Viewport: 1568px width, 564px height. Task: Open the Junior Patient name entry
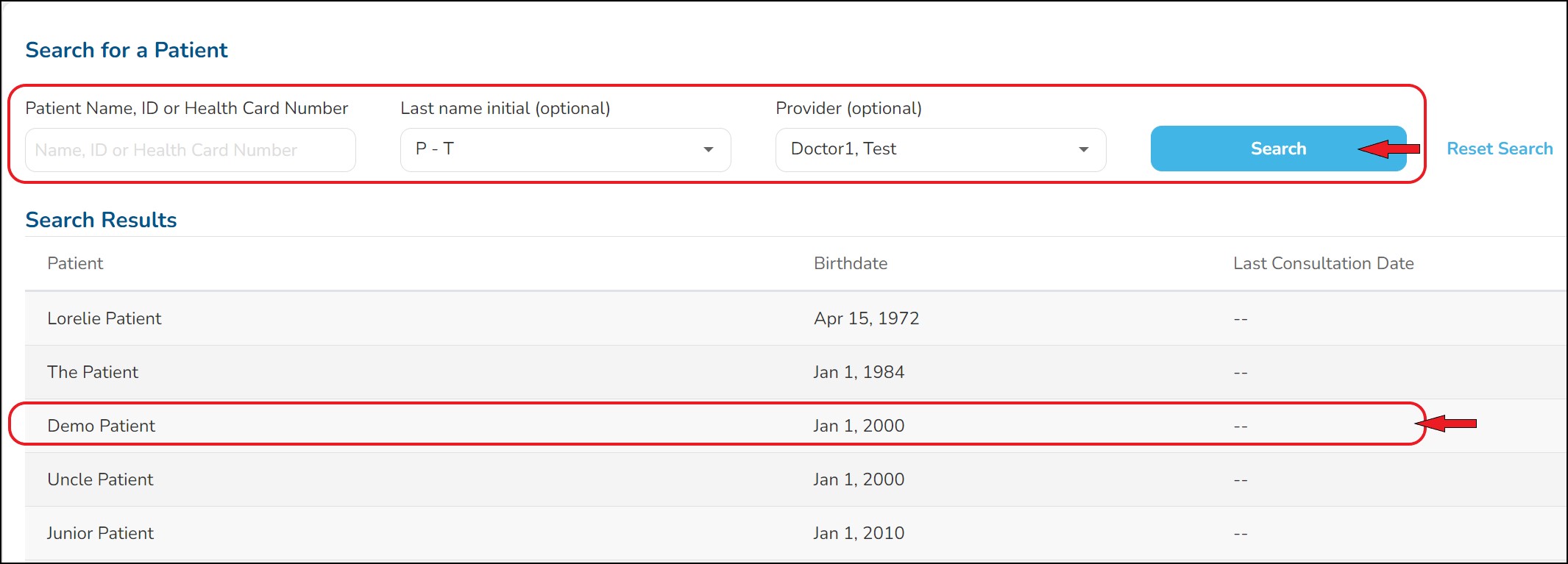[101, 533]
